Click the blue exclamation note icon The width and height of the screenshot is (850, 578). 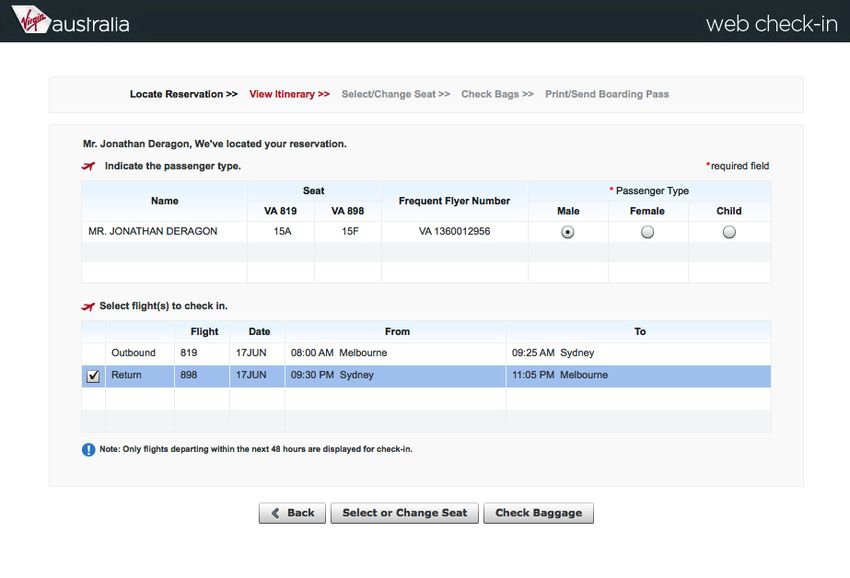[88, 449]
